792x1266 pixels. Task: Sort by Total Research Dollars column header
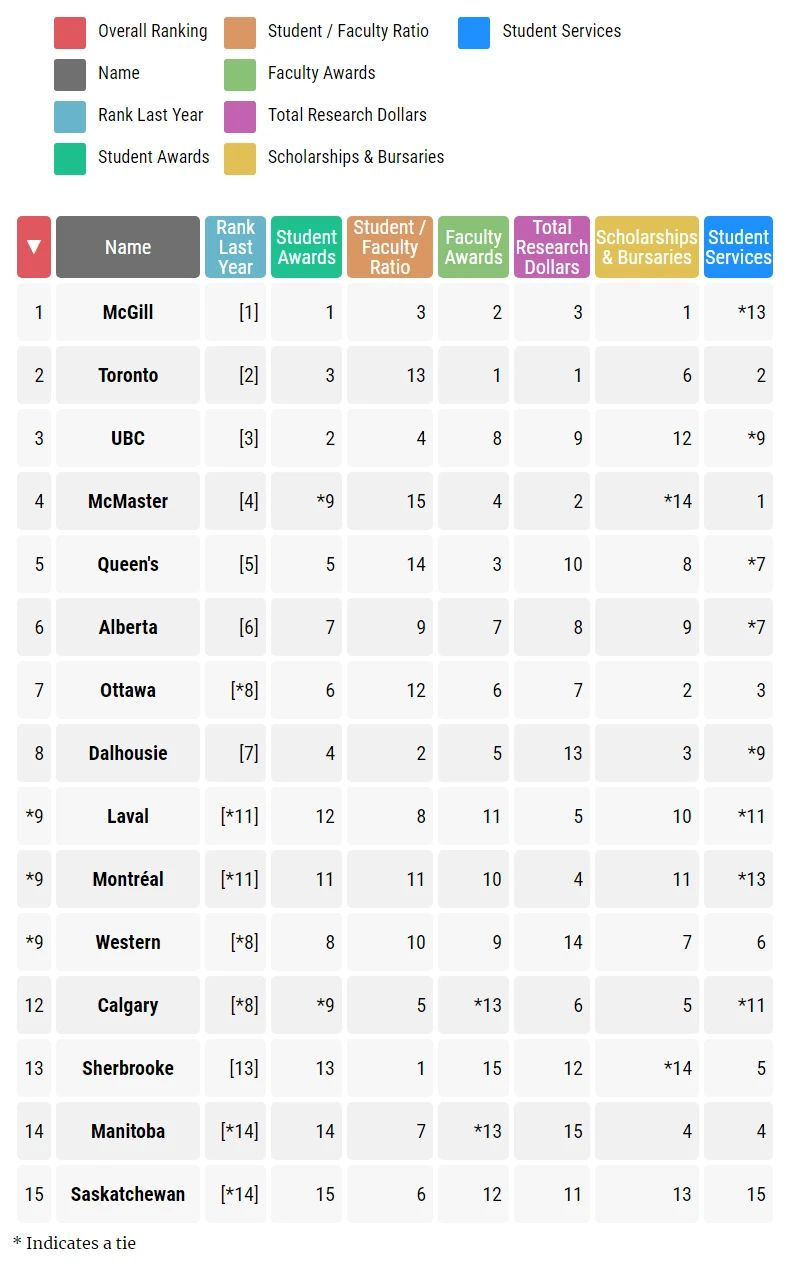pos(552,247)
